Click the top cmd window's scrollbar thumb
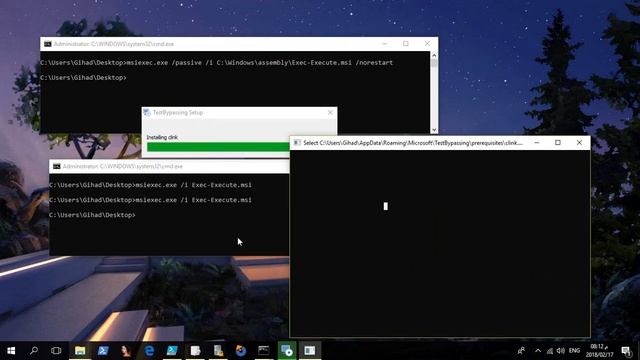Viewport: 640px width, 360px height. (x=434, y=63)
